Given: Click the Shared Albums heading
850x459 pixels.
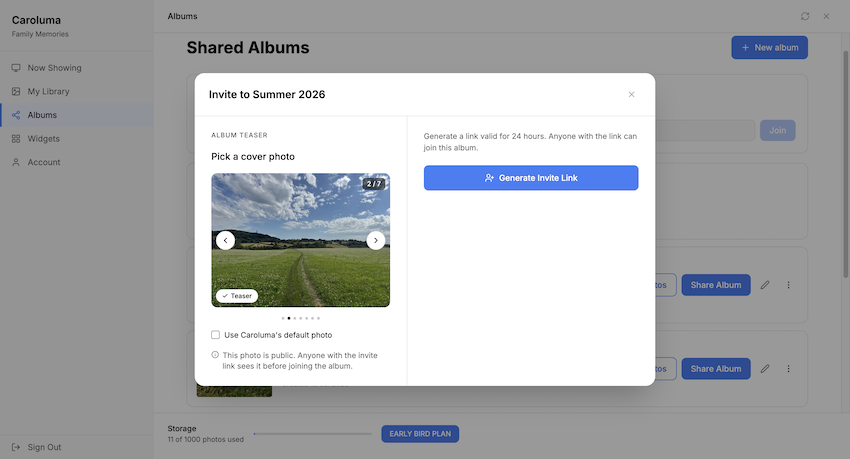Looking at the screenshot, I should 248,48.
